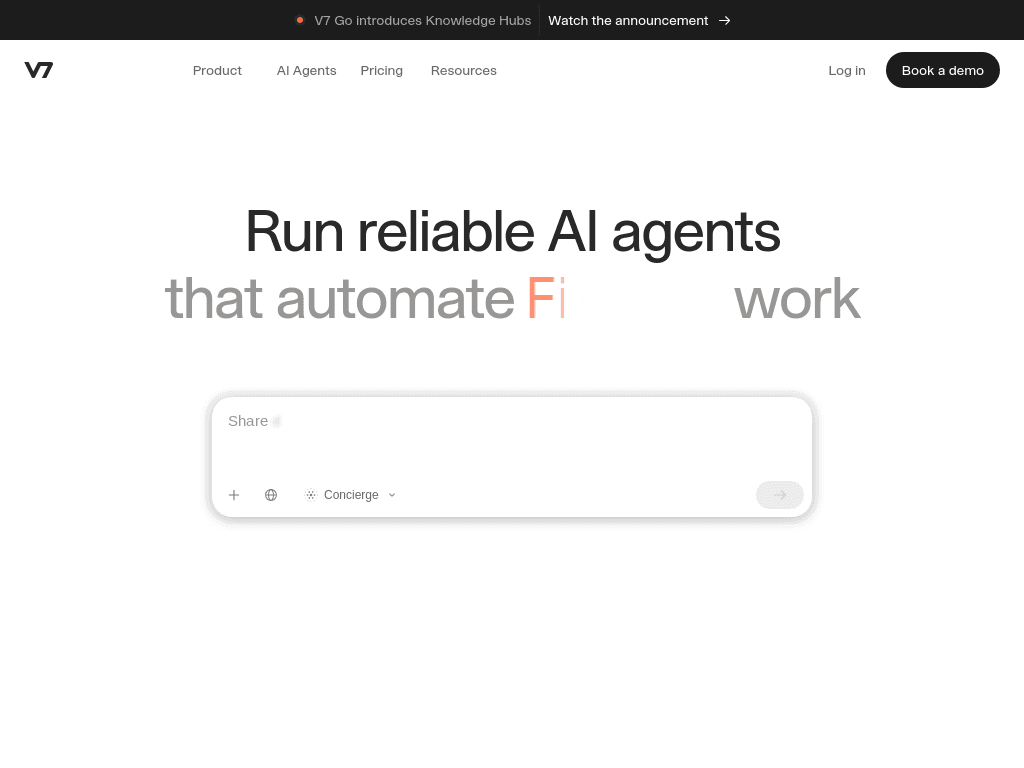1024x768 pixels.
Task: Expand the chevron next to Concierge
Action: 392,495
